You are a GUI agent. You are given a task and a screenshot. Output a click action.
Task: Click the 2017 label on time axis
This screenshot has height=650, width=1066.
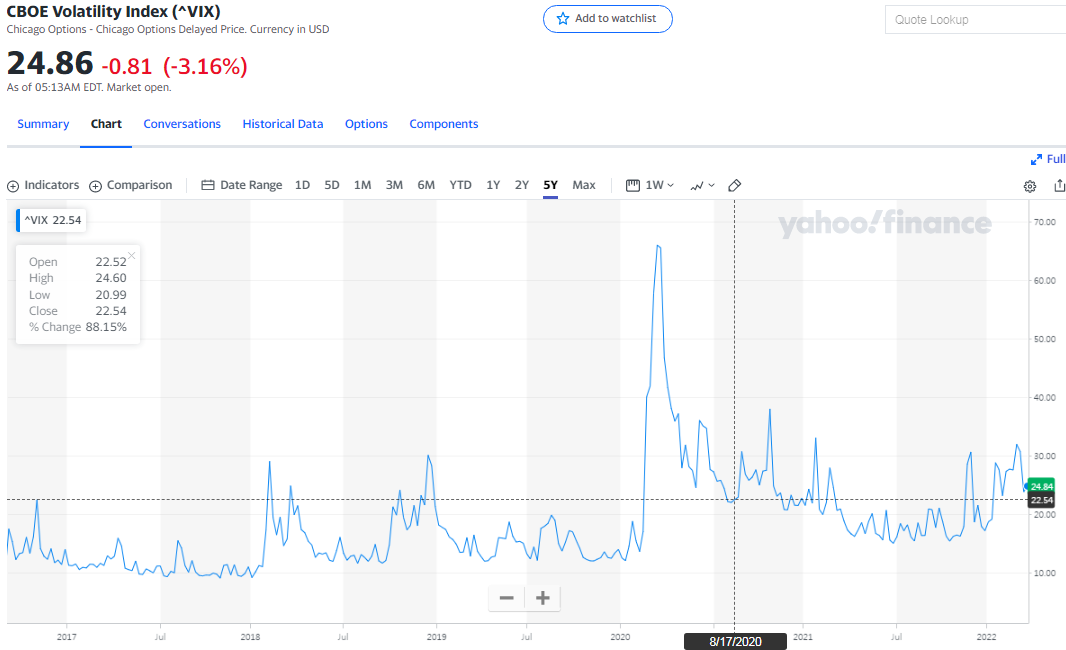point(67,637)
